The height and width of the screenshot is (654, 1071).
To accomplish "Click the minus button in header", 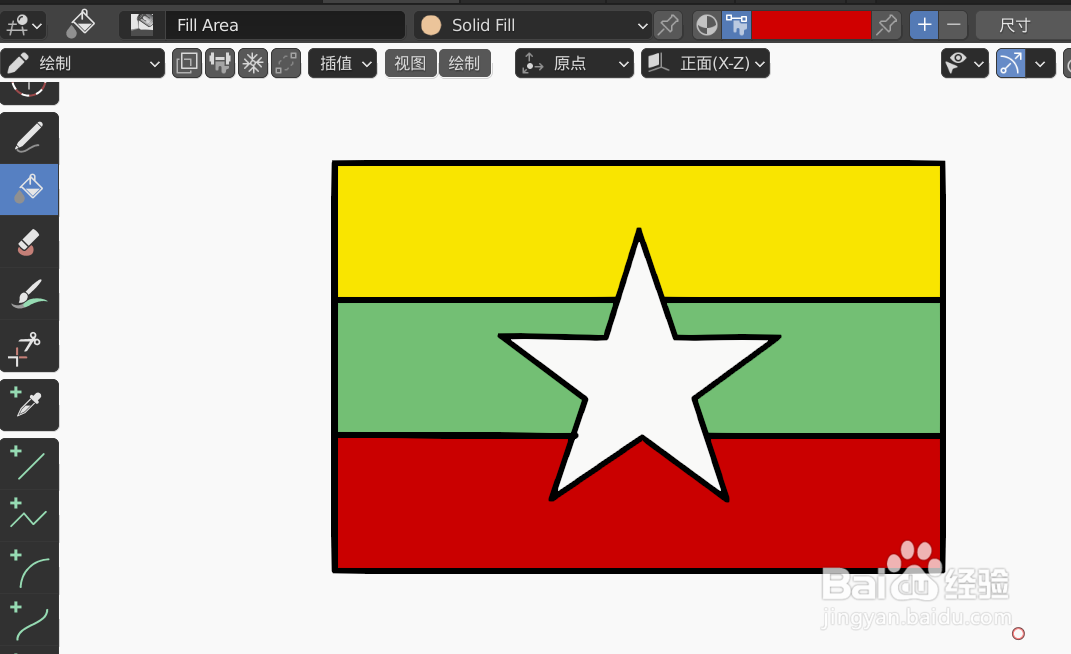I will point(954,25).
